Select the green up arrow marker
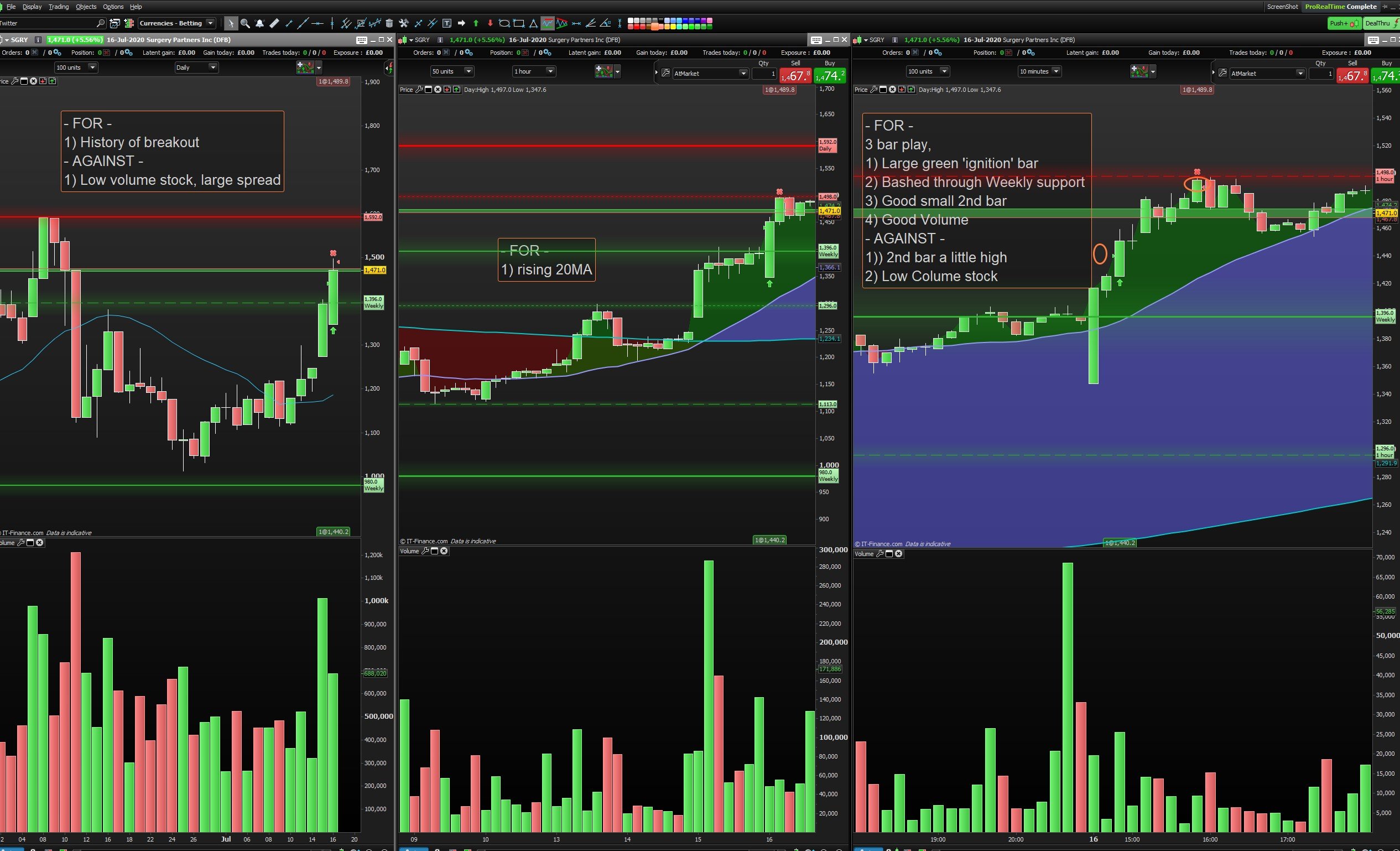 (476, 23)
